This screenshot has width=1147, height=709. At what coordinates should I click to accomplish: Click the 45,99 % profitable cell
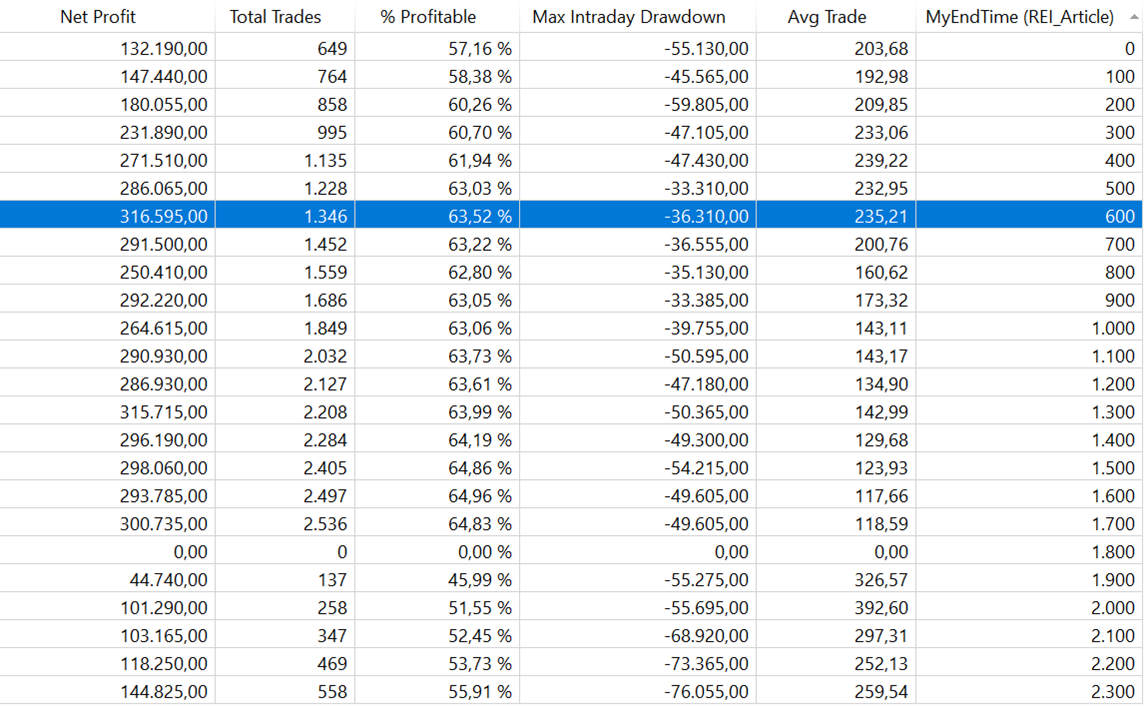tap(478, 580)
